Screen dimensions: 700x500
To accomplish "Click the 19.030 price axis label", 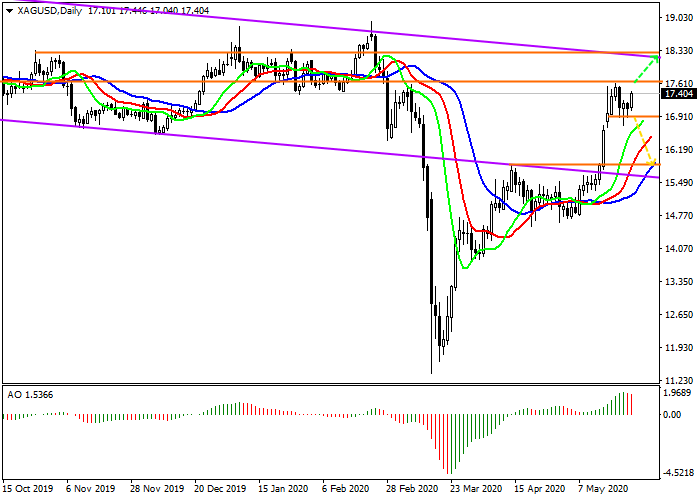I will (679, 18).
